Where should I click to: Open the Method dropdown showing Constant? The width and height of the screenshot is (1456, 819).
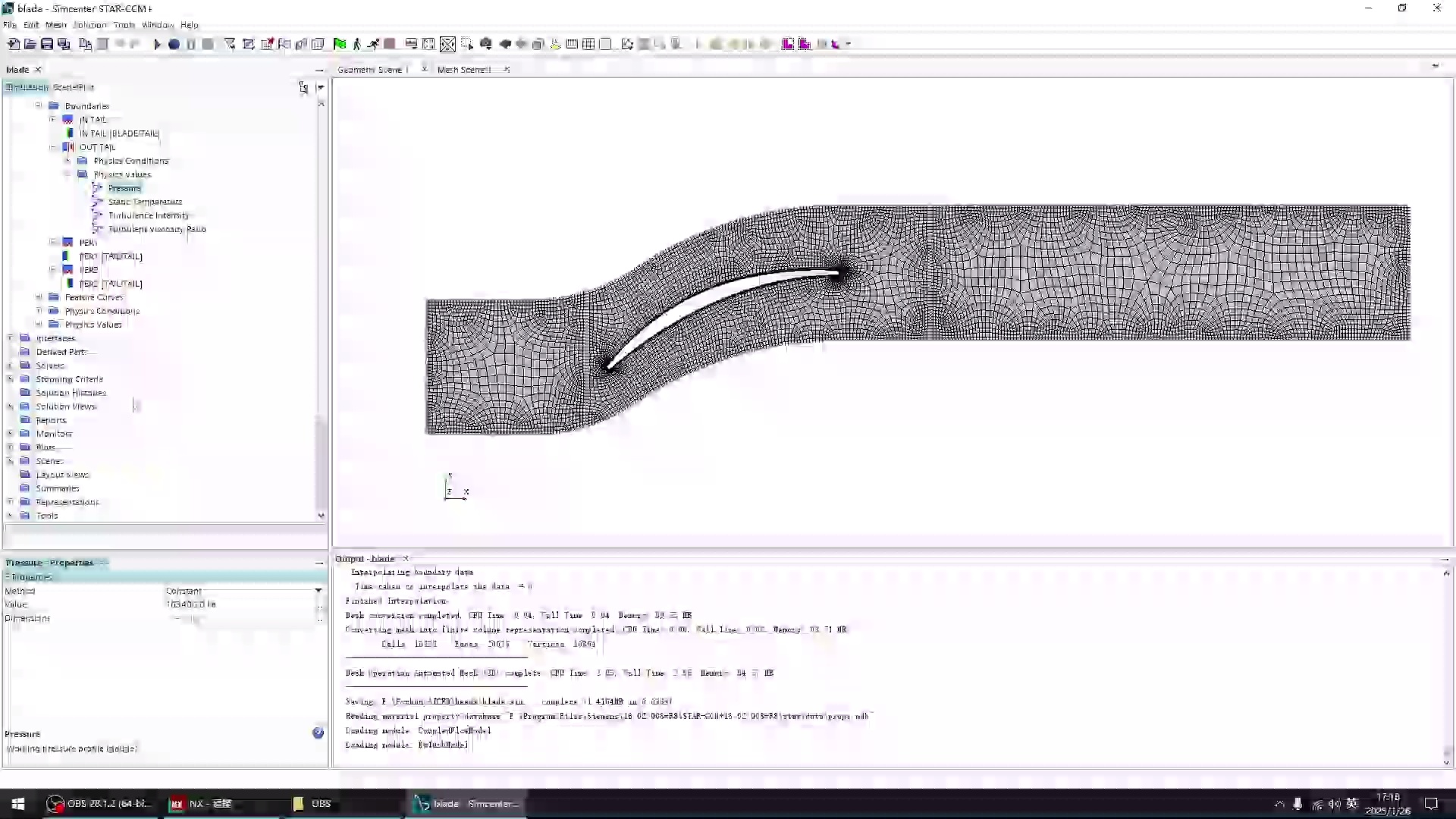pyautogui.click(x=317, y=591)
